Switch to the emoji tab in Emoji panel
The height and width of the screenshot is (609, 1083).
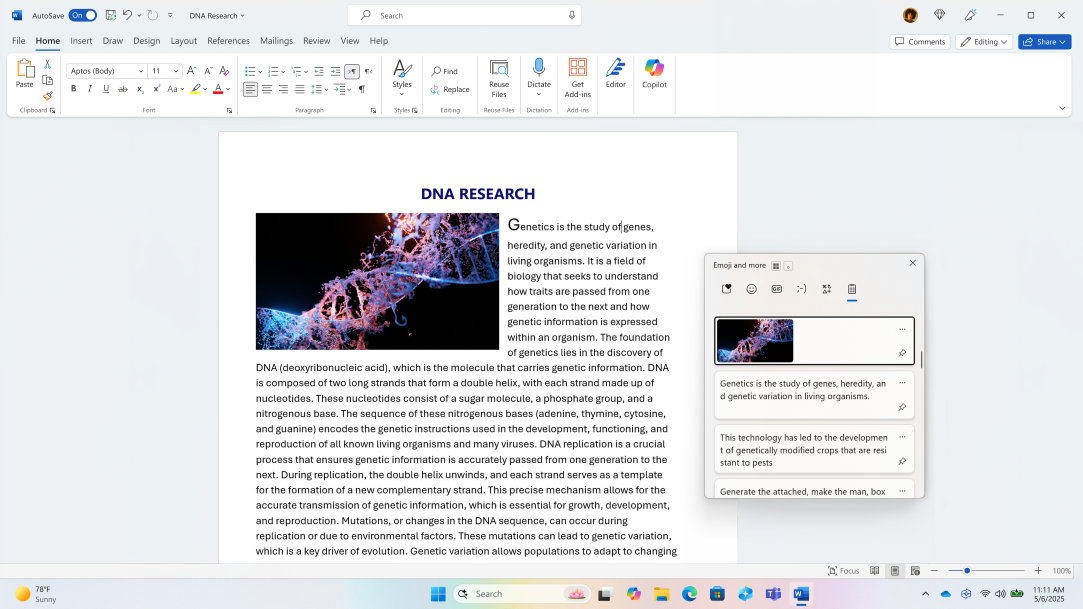point(751,288)
